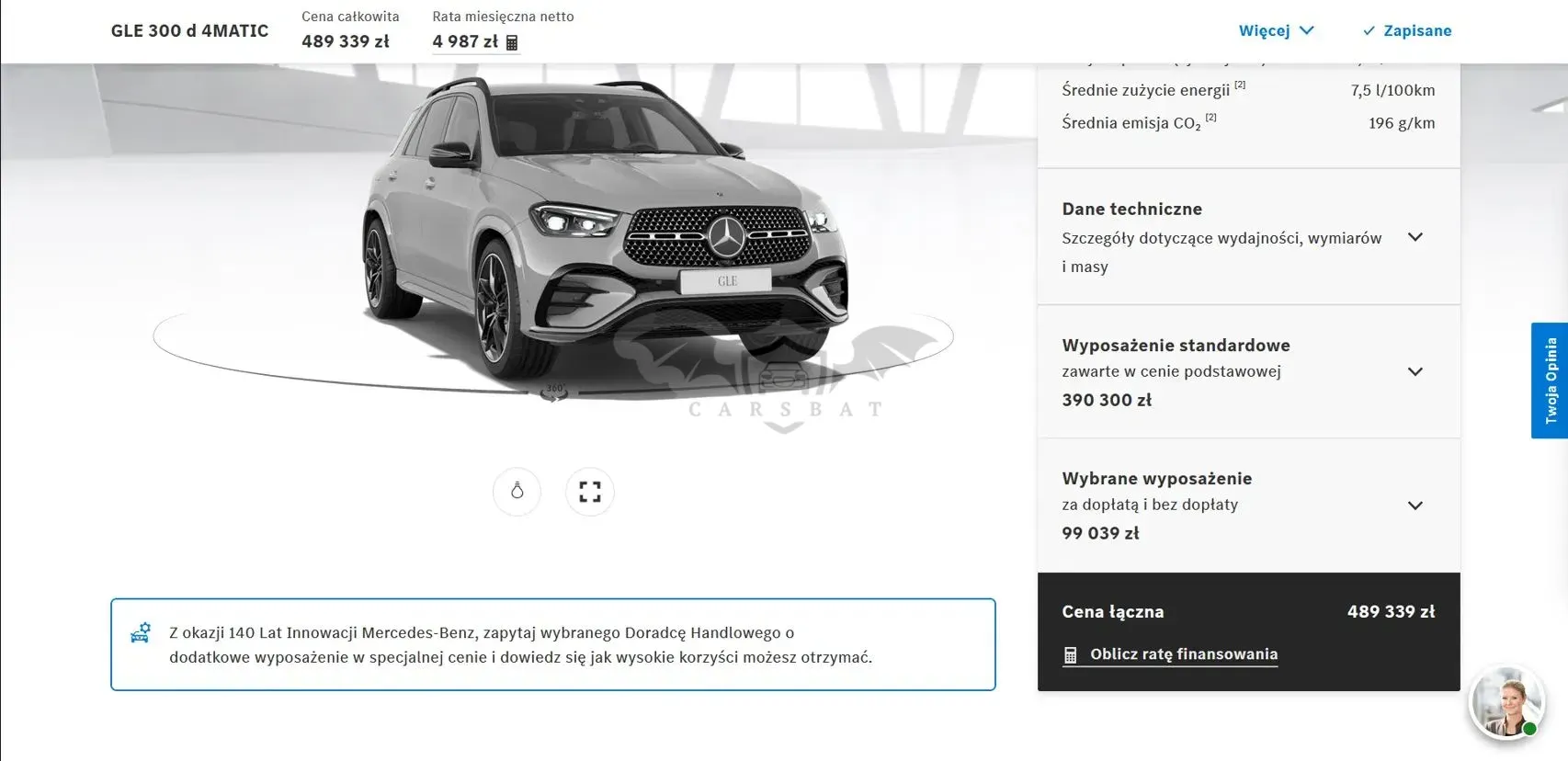
Task: Click the calculator icon beside Oblicz ratę finansowania
Action: coord(1070,655)
